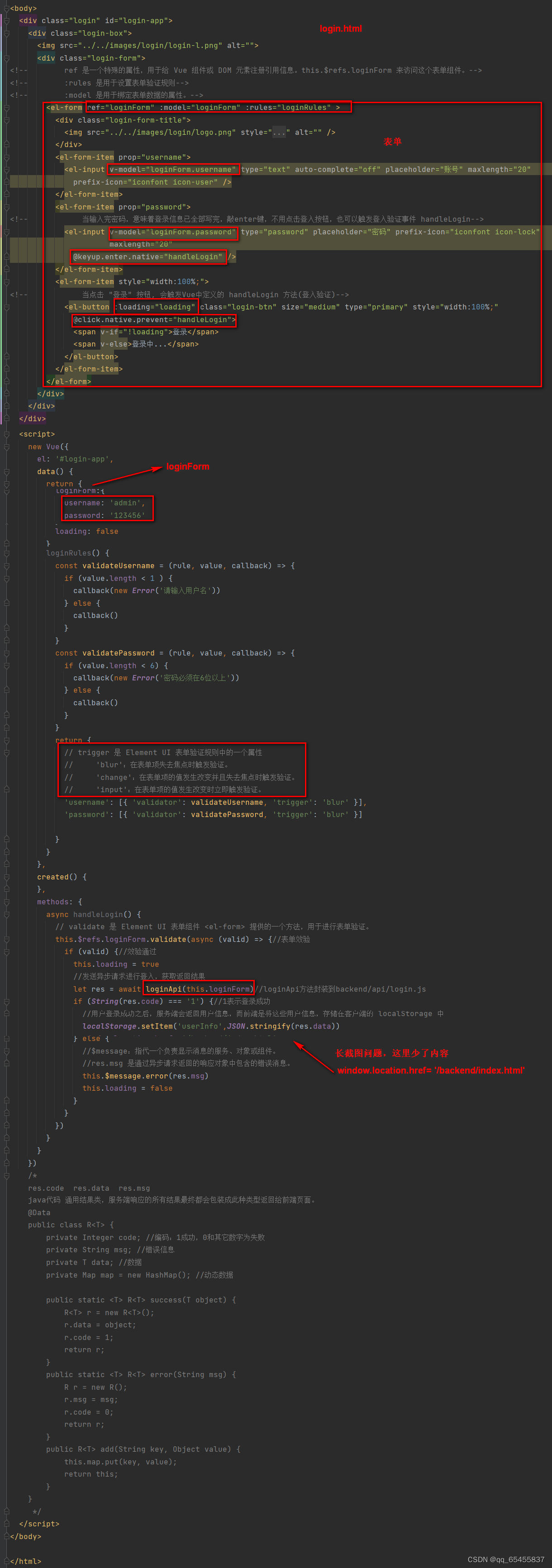Click the span v-else 登录中... line
The height and width of the screenshot is (1568, 552).
[x=136, y=345]
